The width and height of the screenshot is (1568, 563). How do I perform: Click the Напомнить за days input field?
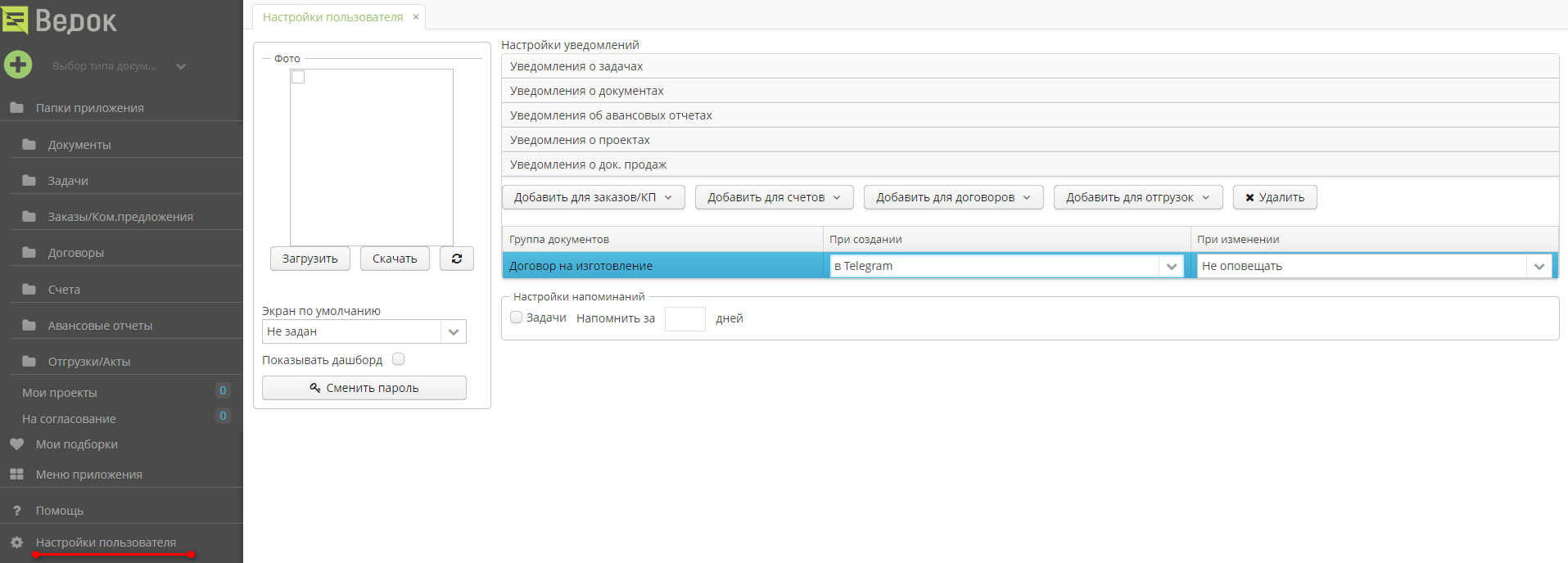click(685, 318)
